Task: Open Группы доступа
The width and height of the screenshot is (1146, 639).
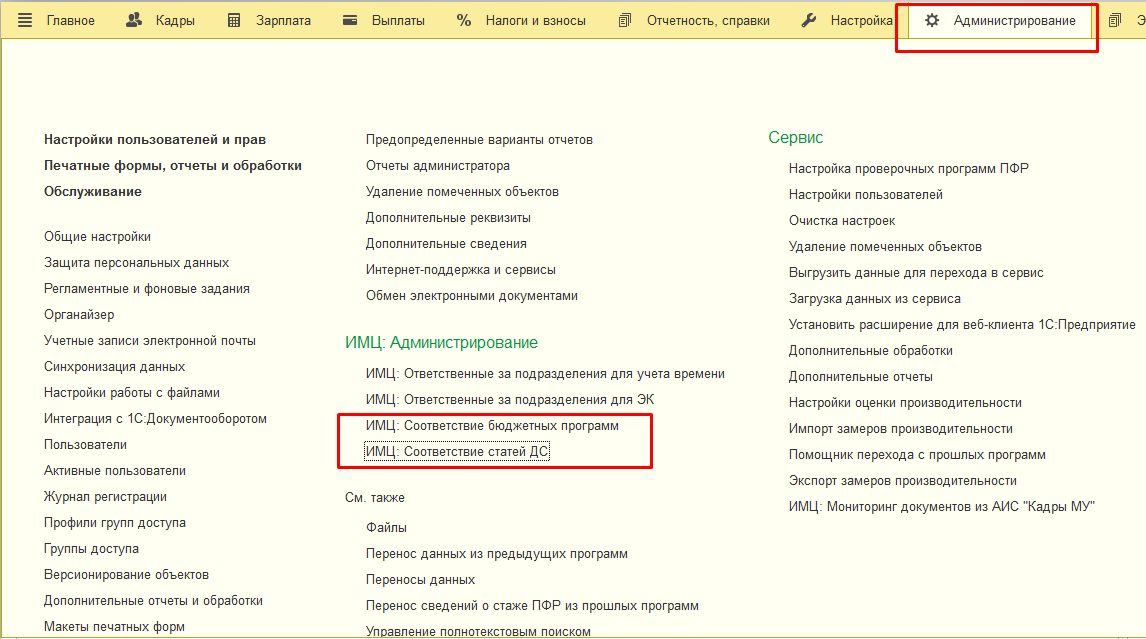Action: [x=91, y=549]
